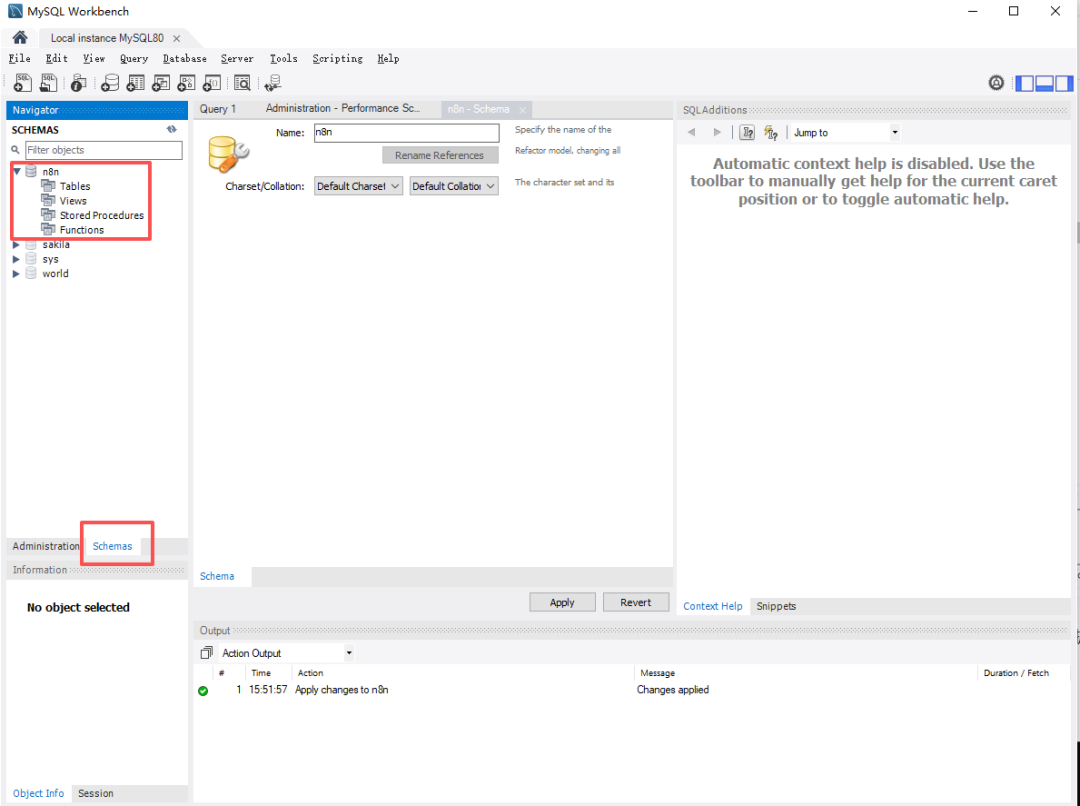The image size is (1080, 806).
Task: Click the schema editor database icon
Action: [x=228, y=154]
